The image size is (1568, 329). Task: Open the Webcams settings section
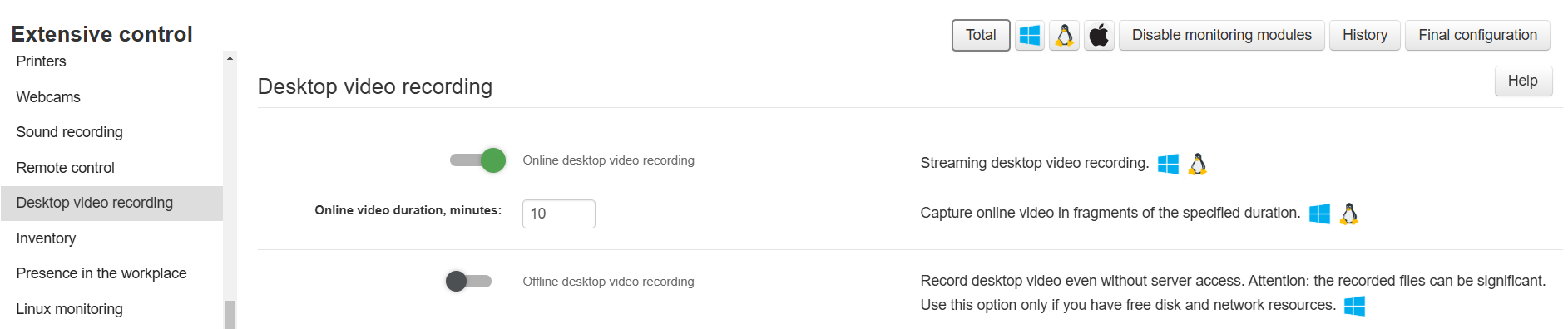point(48,97)
